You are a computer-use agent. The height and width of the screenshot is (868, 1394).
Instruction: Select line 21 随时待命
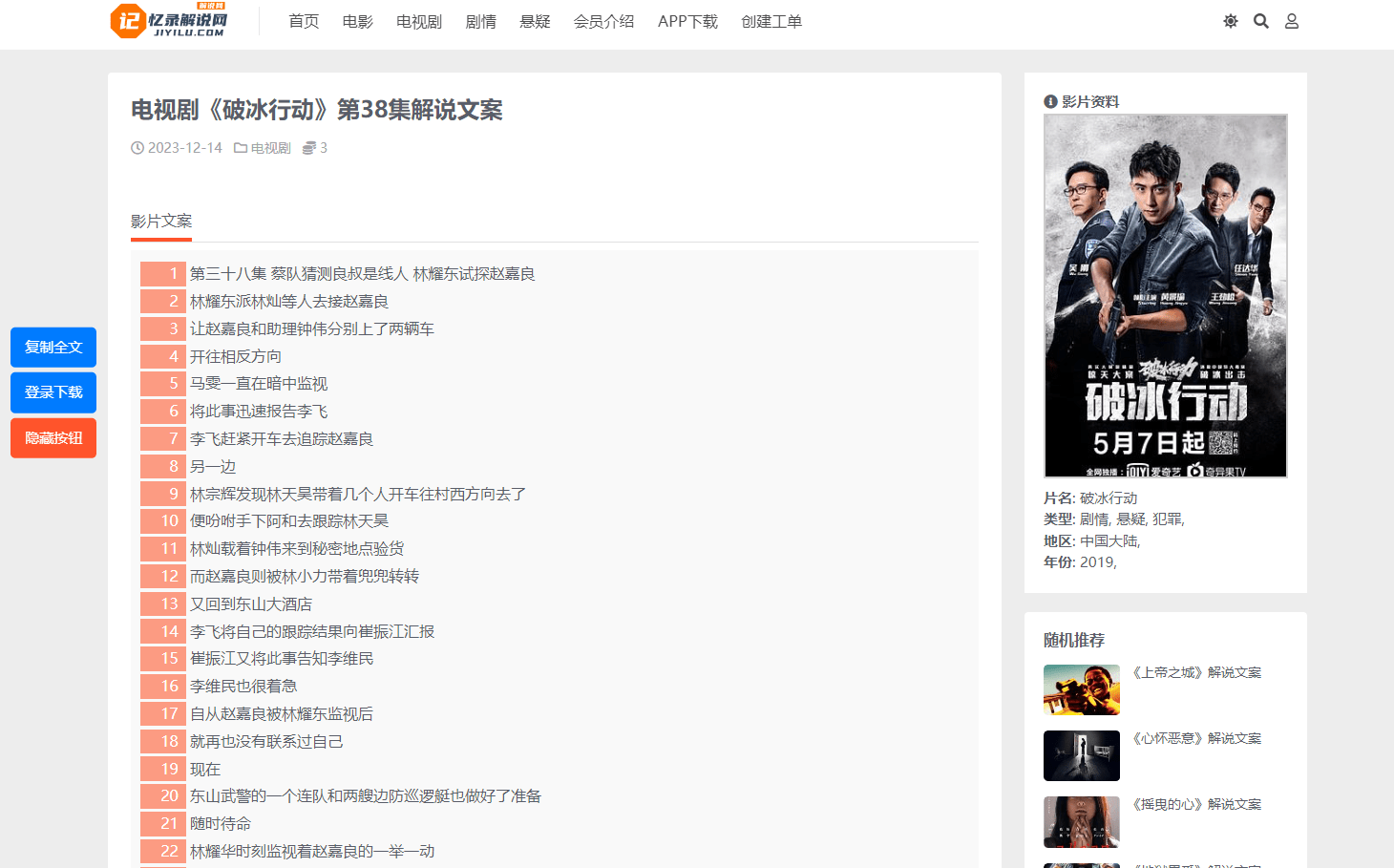point(221,824)
